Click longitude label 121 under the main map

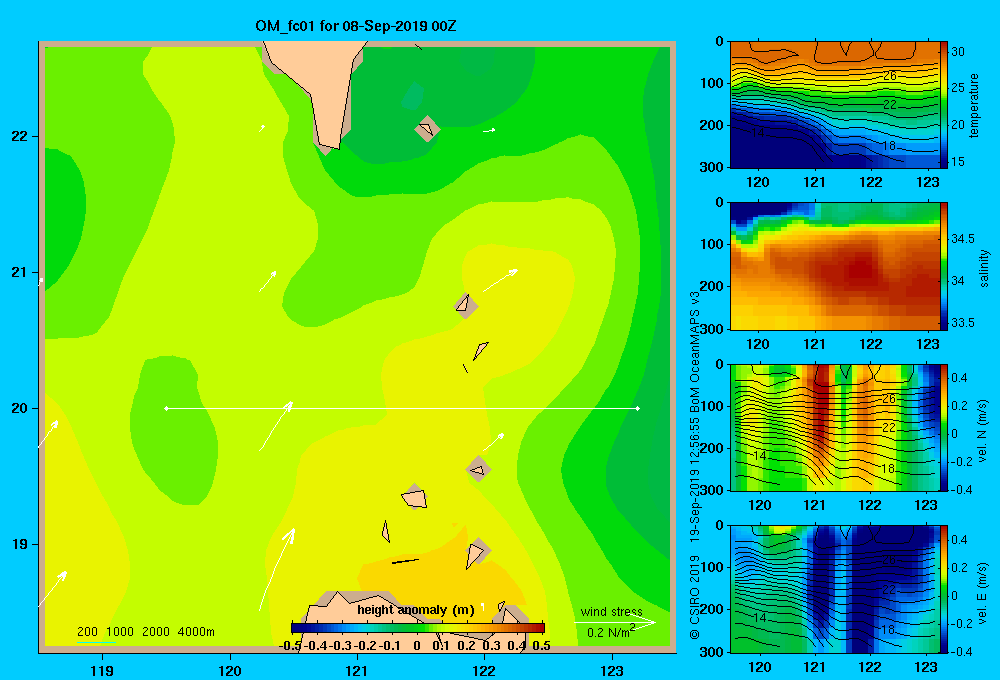(x=357, y=670)
